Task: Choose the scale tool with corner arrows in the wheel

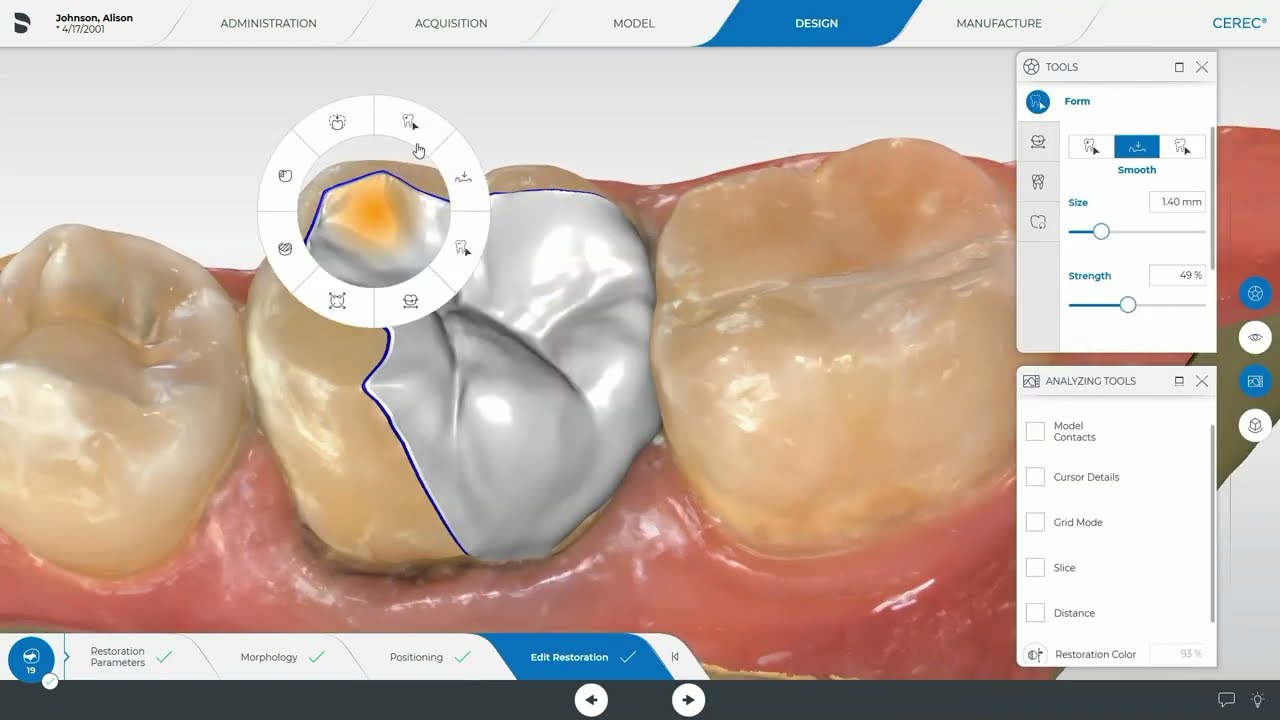Action: (x=337, y=301)
